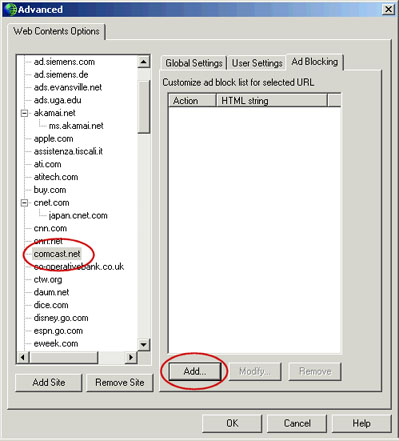Click the site list scroll left arrow
399x441 pixels.
[x=23, y=357]
